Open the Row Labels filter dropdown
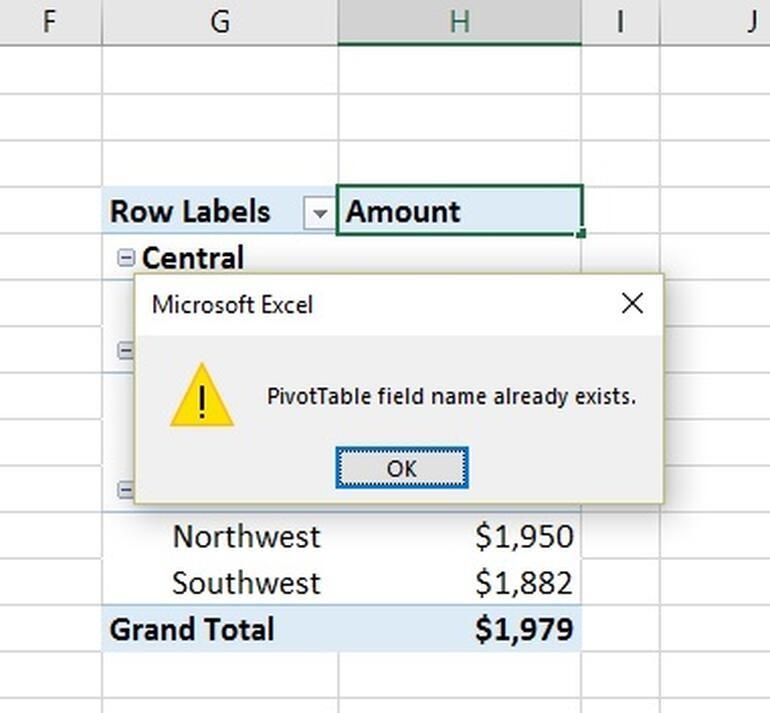 pyautogui.click(x=319, y=213)
